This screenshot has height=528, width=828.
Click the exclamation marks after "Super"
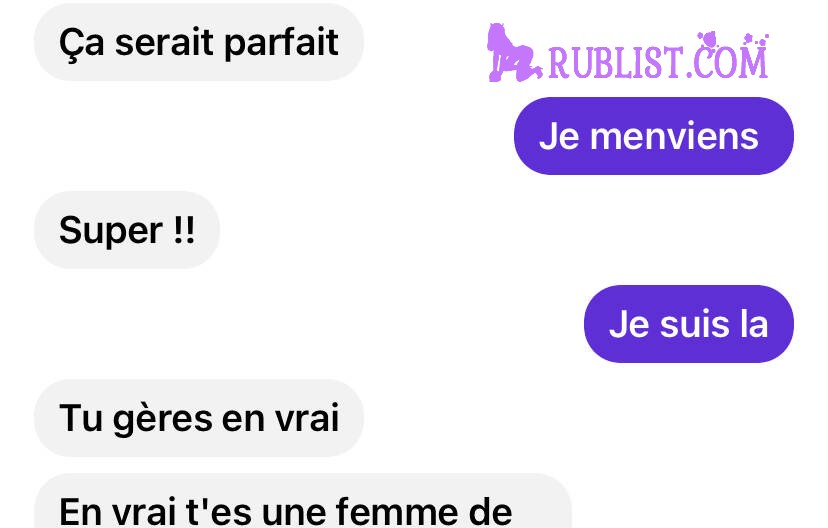184,230
